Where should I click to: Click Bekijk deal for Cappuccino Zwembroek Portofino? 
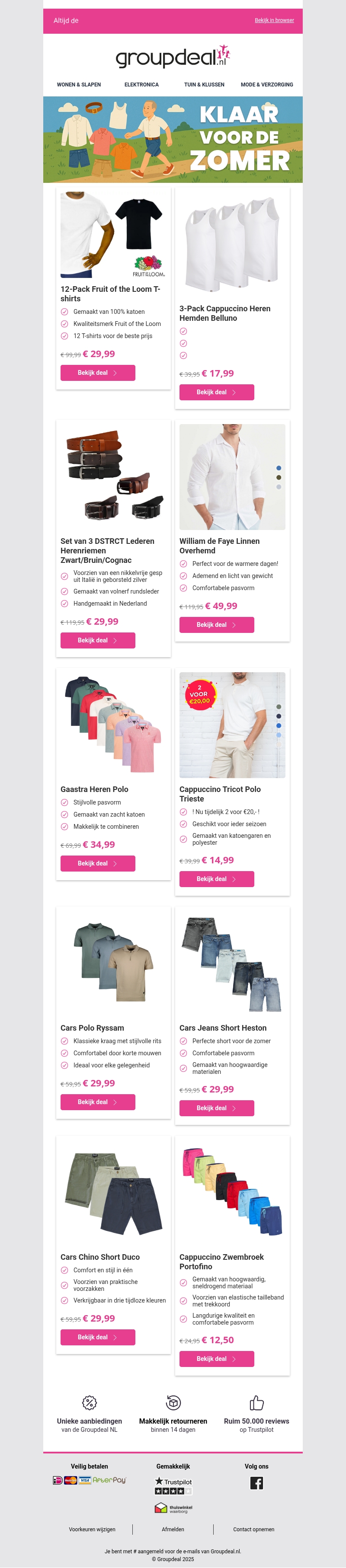click(x=216, y=1359)
